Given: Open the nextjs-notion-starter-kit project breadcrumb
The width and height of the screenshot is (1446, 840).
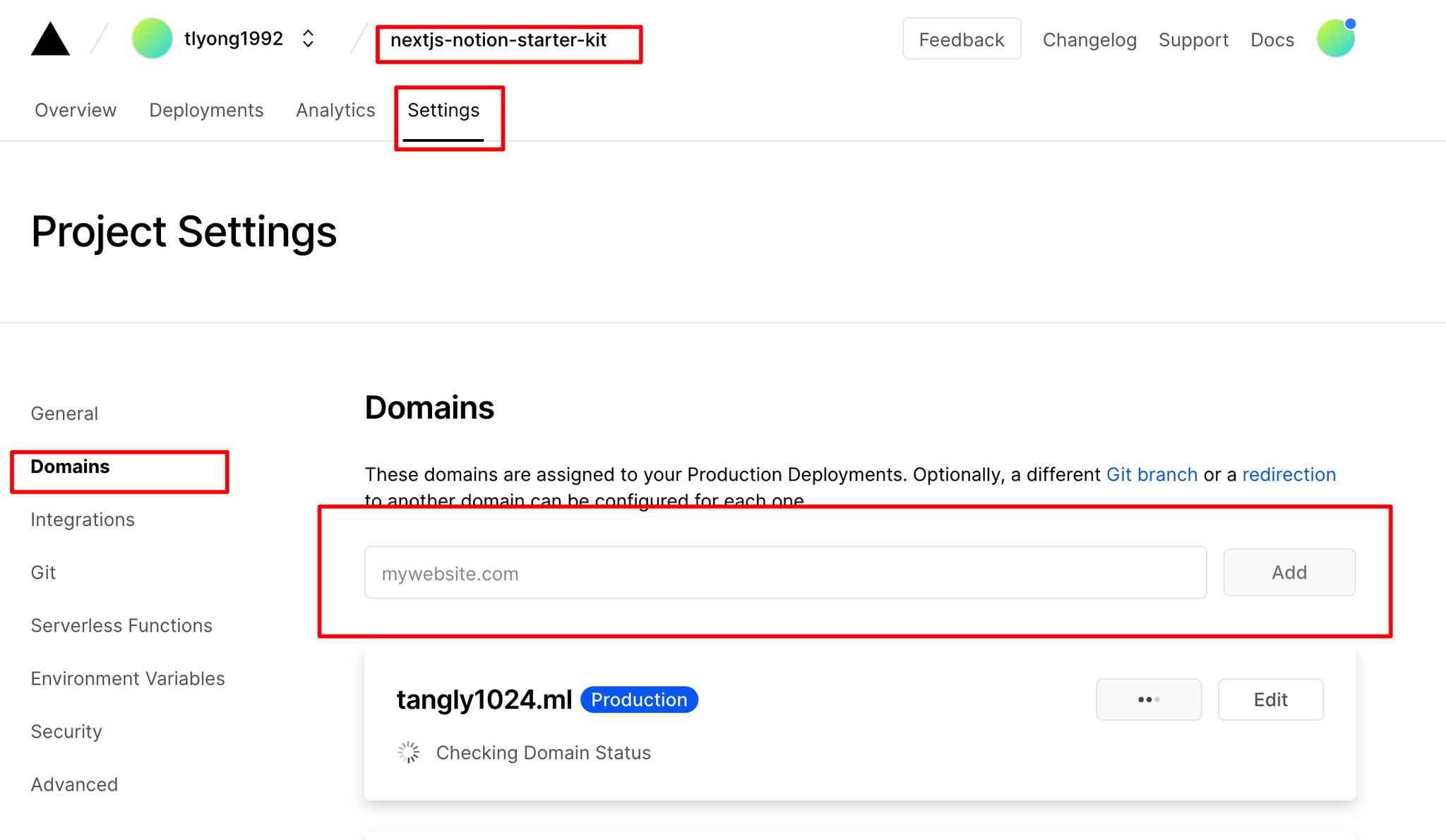Looking at the screenshot, I should 498,40.
